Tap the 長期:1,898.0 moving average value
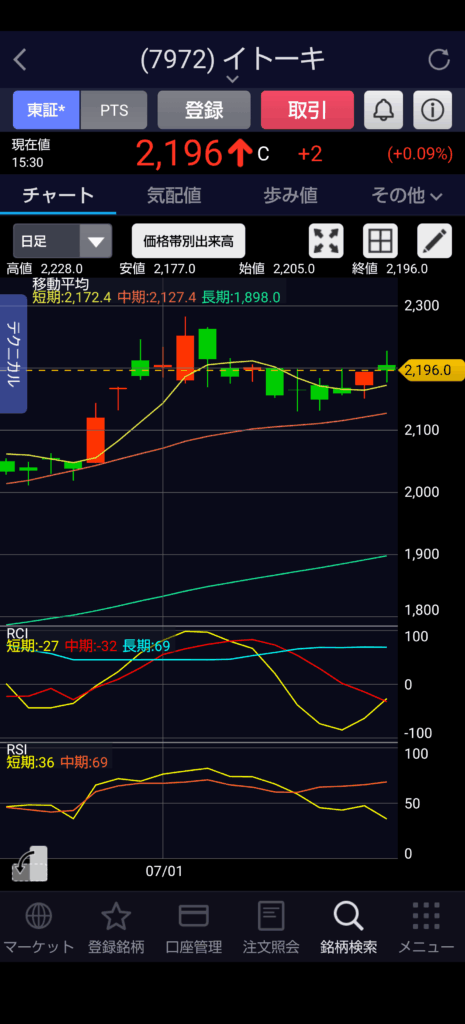The image size is (465, 1024). (241, 297)
